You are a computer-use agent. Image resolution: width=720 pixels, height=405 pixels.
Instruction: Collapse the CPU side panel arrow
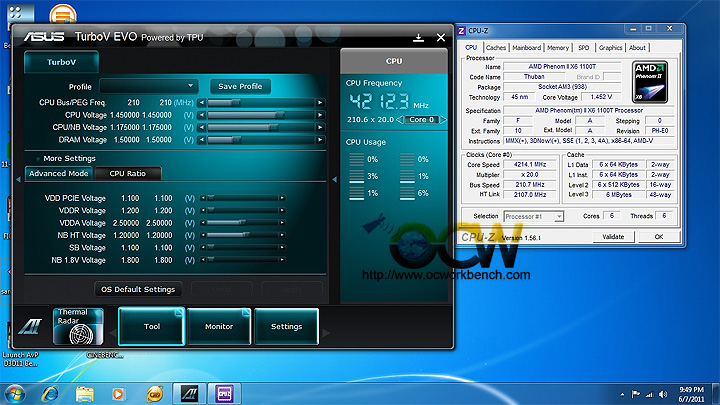click(334, 180)
